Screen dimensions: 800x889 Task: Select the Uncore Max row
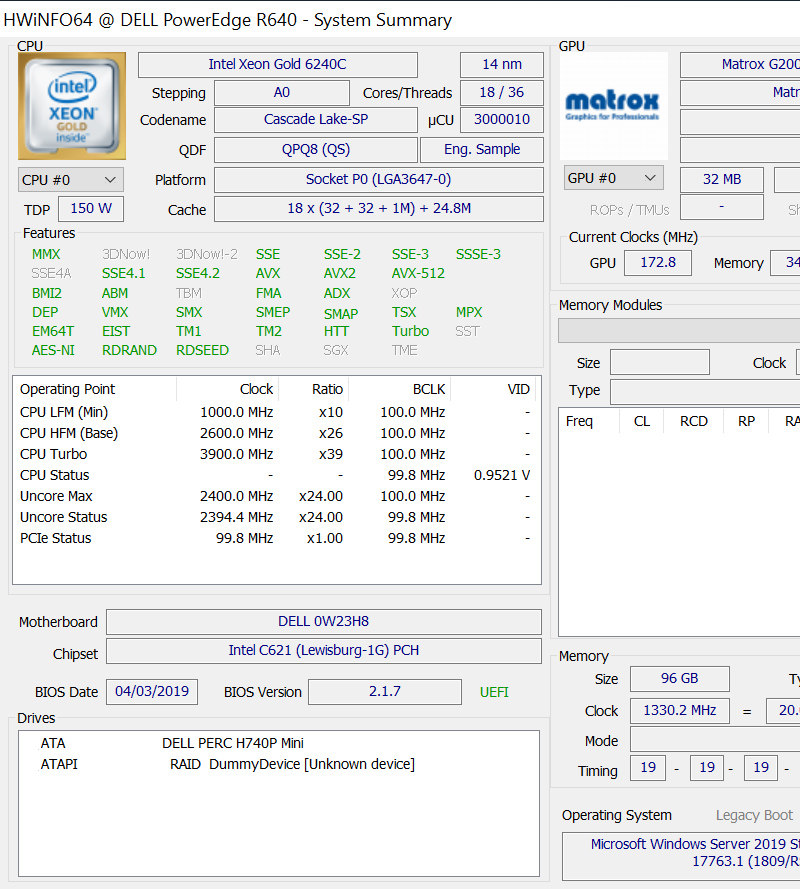(x=277, y=496)
